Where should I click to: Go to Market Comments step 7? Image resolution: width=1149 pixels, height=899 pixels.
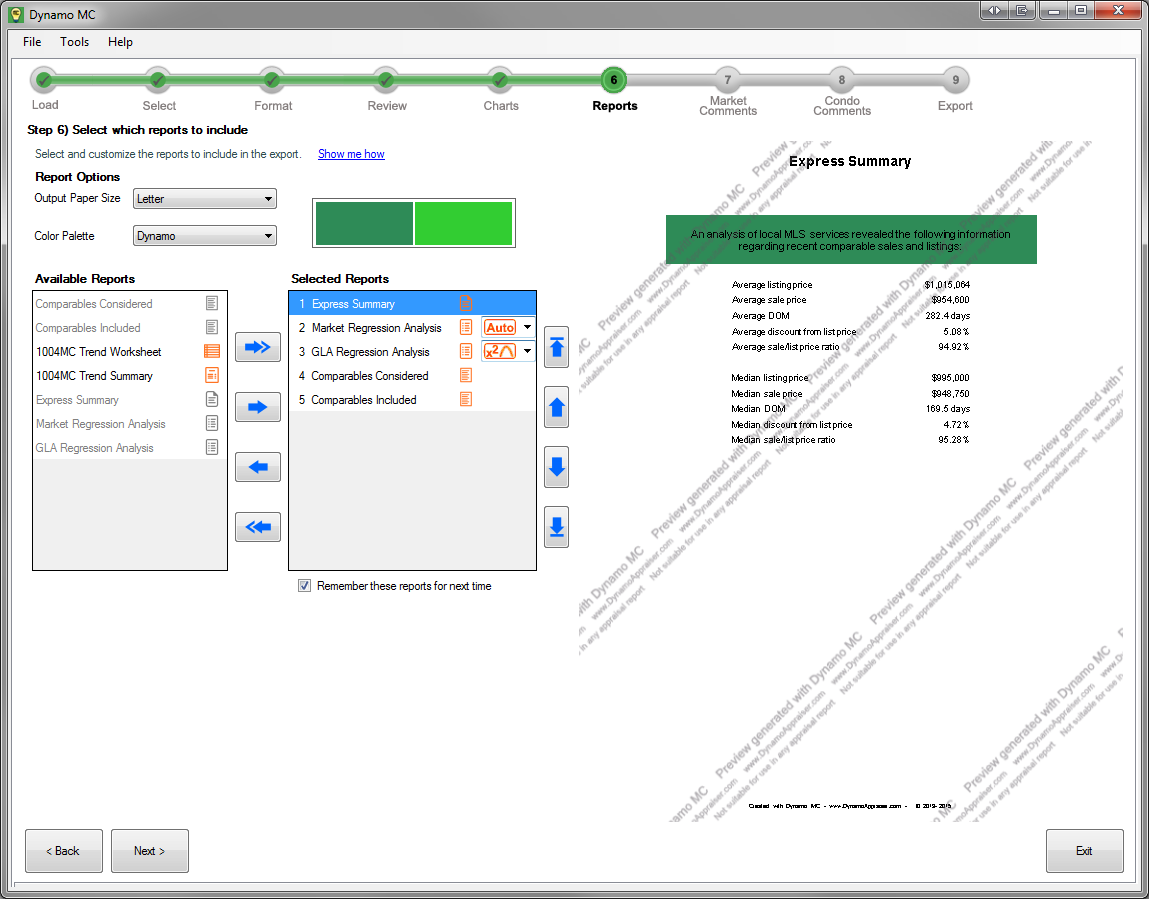[727, 81]
